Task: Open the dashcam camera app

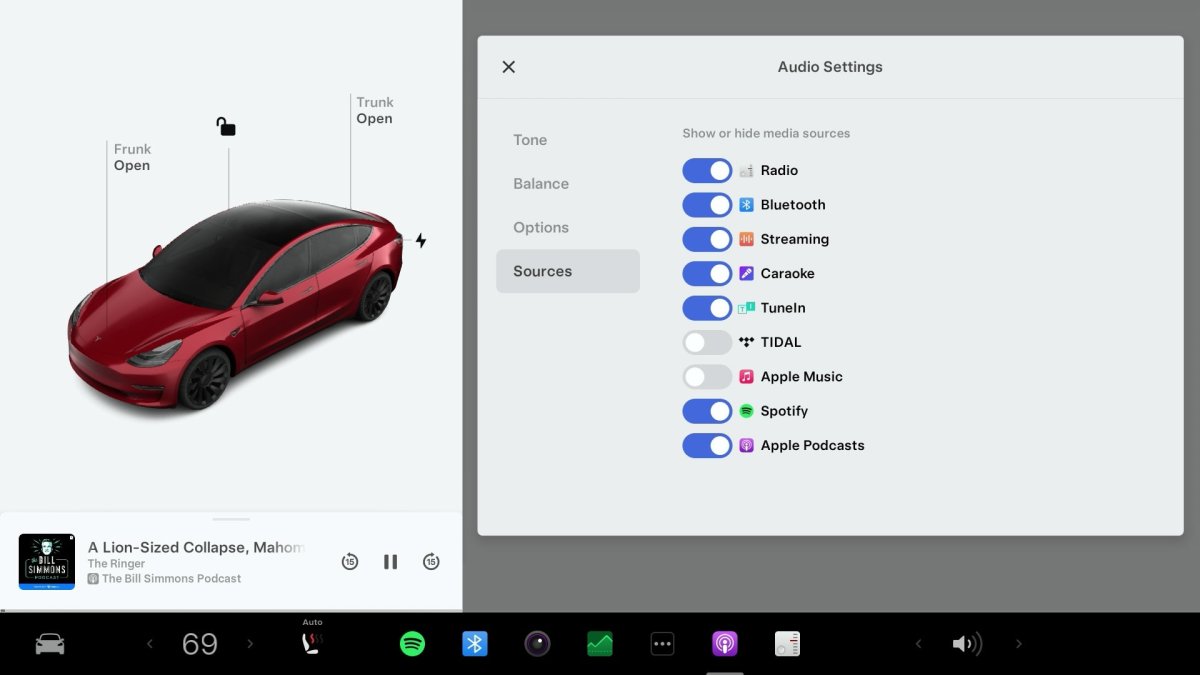Action: coord(538,644)
